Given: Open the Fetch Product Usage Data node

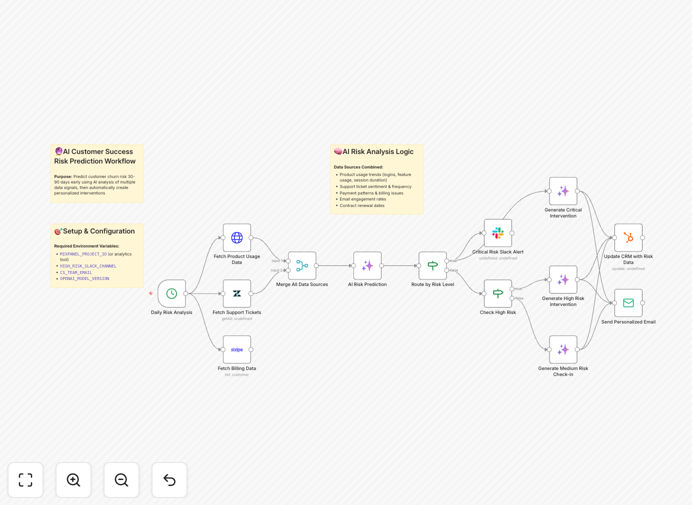Looking at the screenshot, I should coord(237,237).
